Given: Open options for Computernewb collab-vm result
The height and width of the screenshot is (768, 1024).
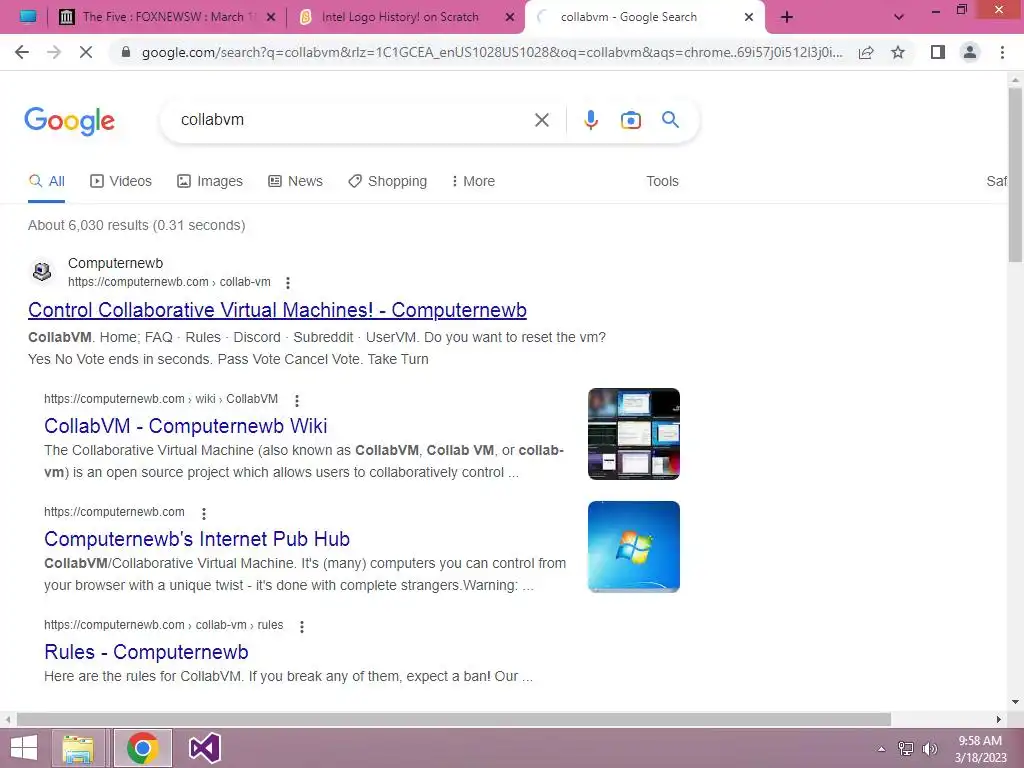Looking at the screenshot, I should coord(287,283).
